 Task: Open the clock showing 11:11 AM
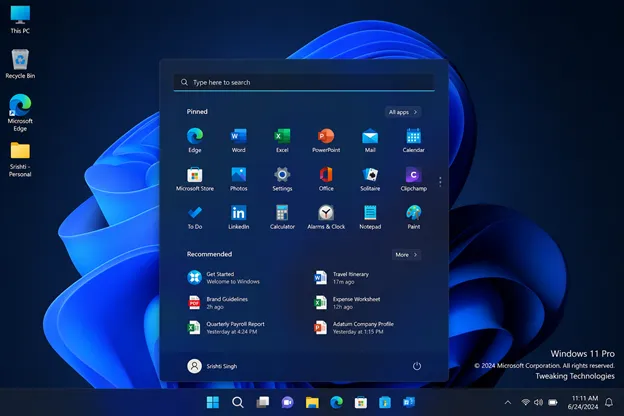(583, 402)
